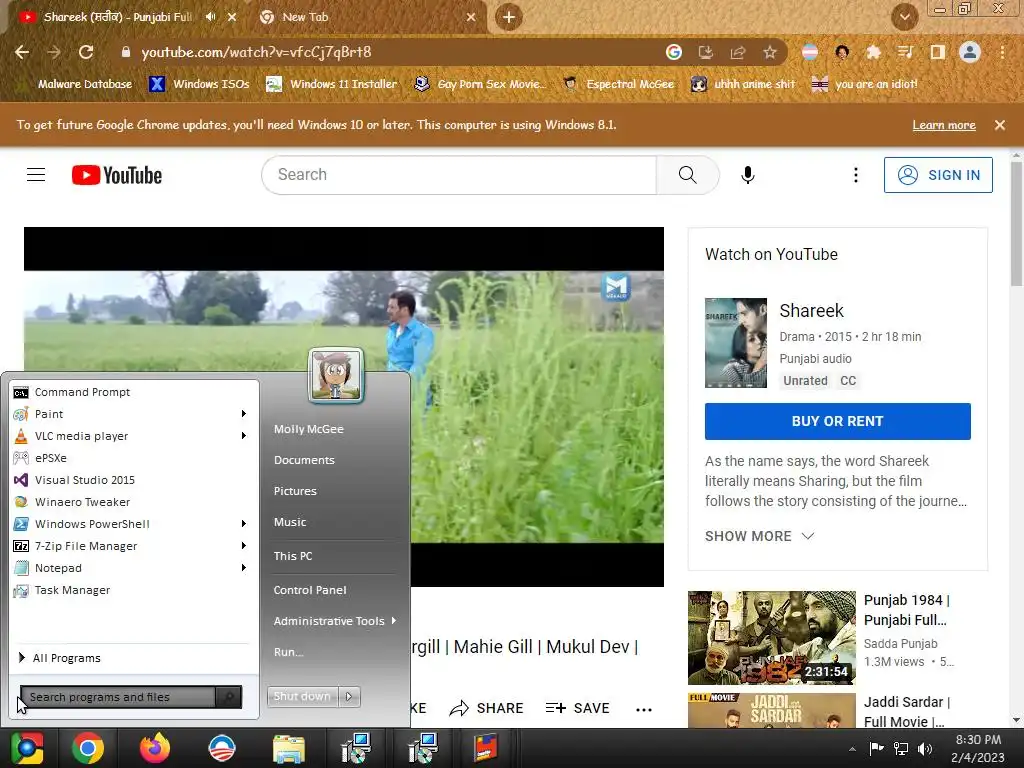The width and height of the screenshot is (1024, 768).
Task: Click Learn more in update banner
Action: pos(944,125)
